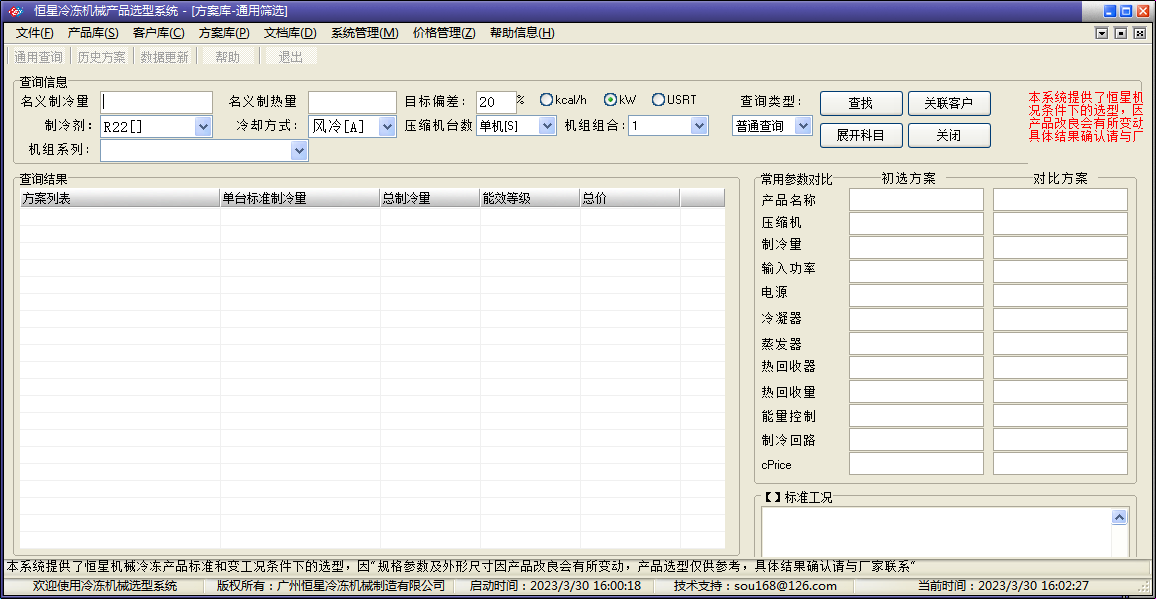Click the app logo in title bar
The height and width of the screenshot is (599, 1156).
point(14,11)
